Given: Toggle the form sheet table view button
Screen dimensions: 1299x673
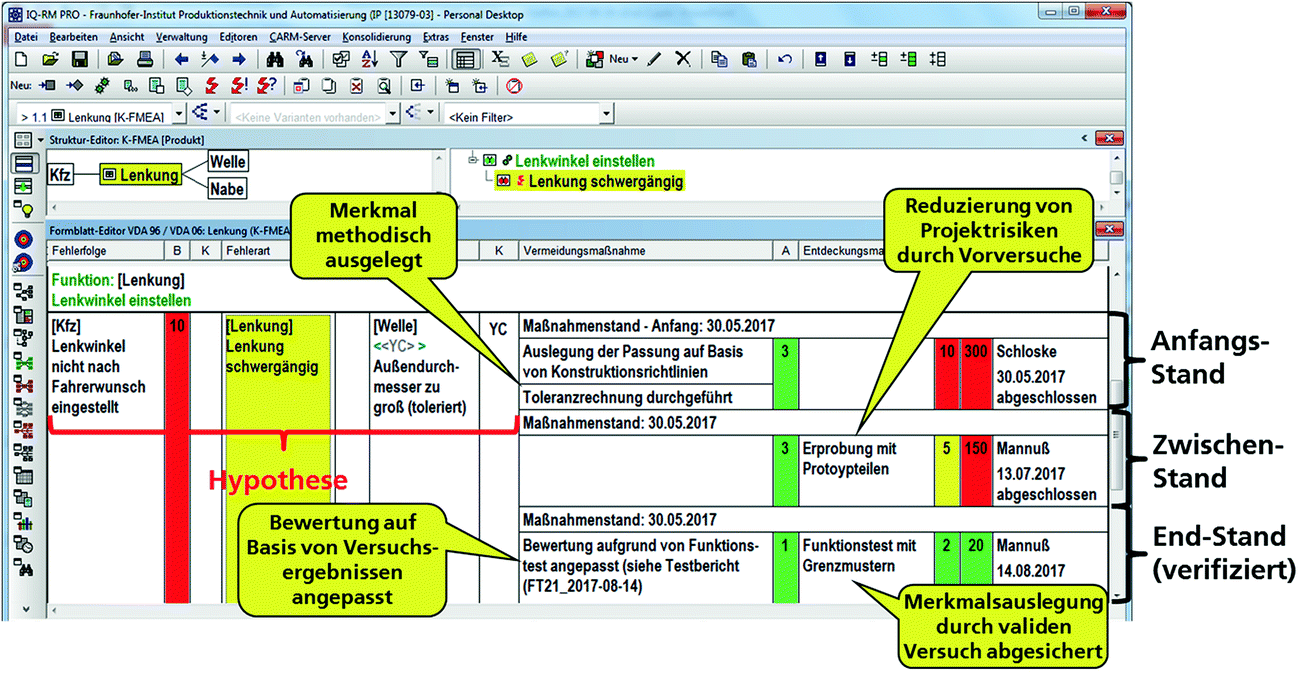Looking at the screenshot, I should 464,59.
